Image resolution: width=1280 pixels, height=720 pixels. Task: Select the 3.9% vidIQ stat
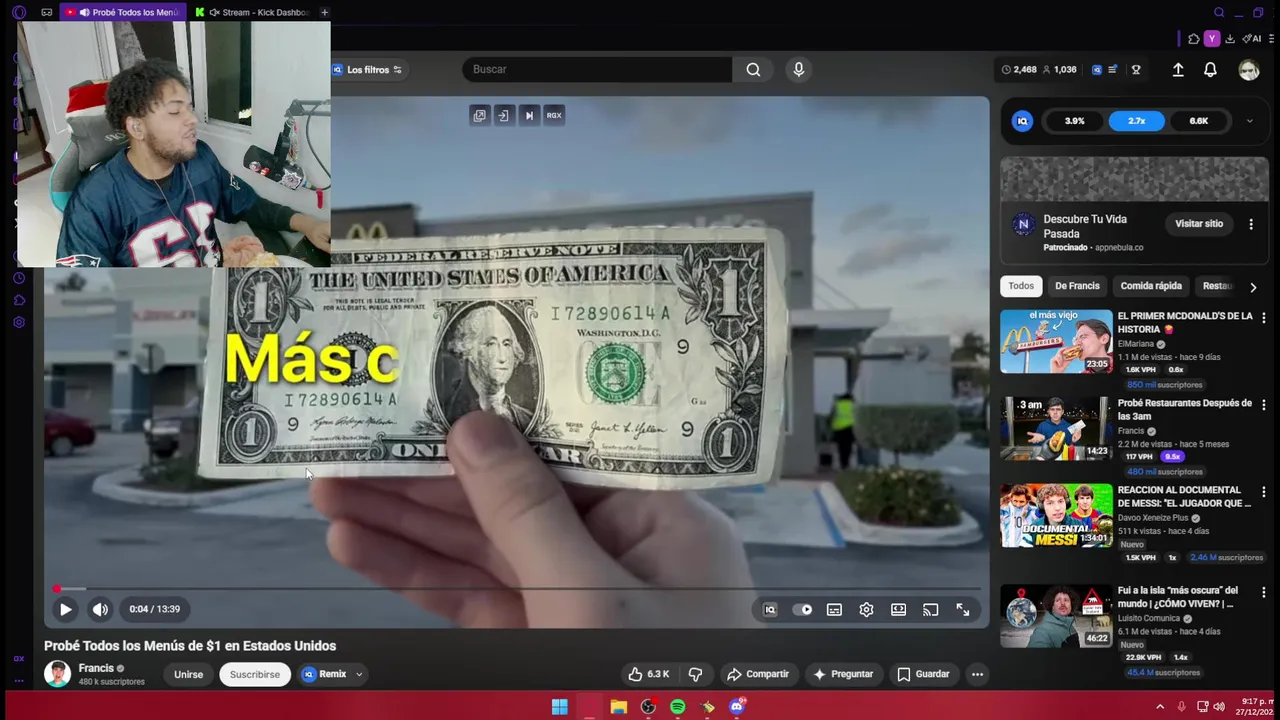pos(1074,121)
